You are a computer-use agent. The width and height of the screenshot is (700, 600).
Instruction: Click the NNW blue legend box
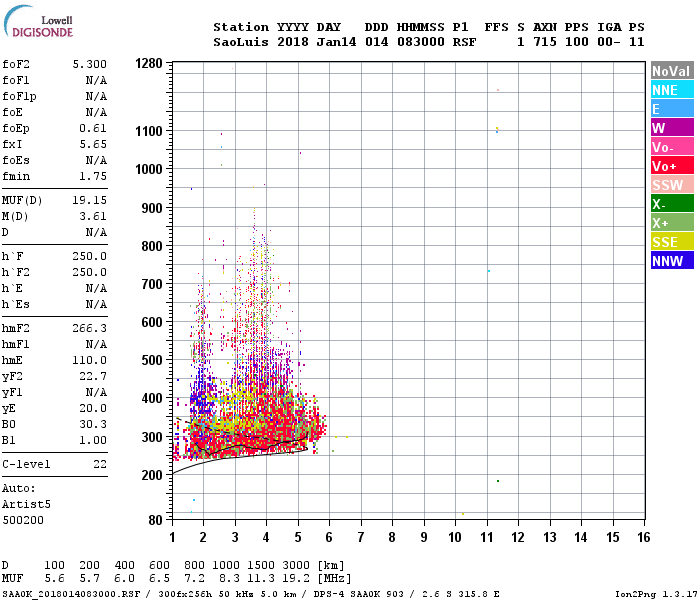tap(672, 260)
